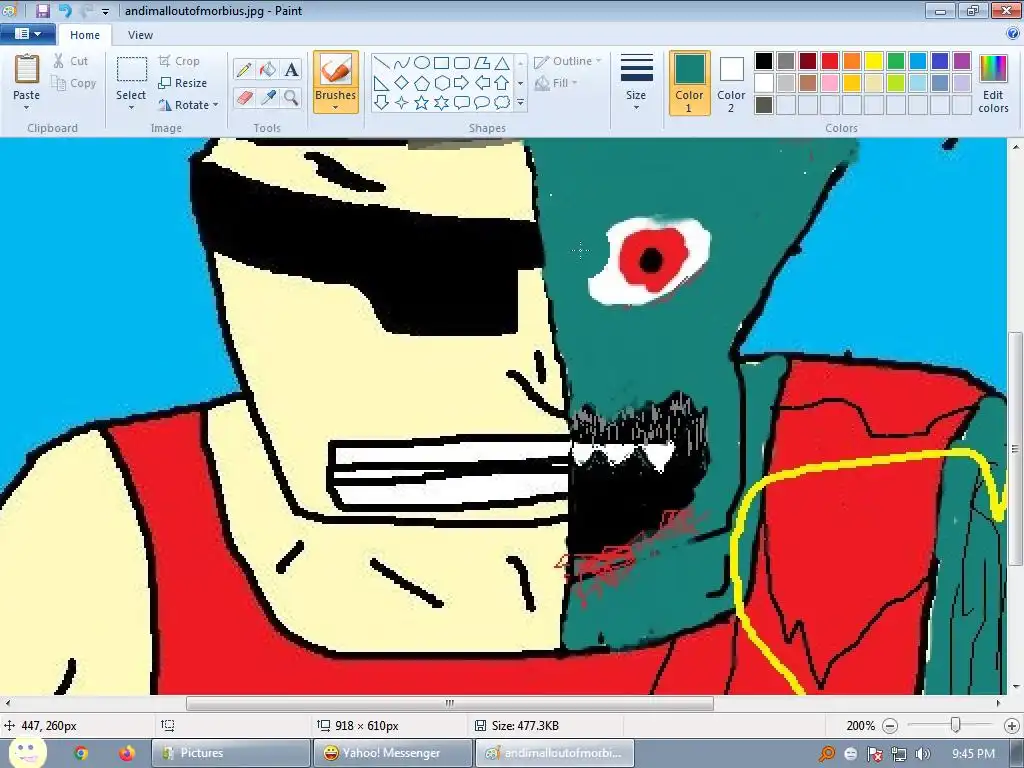Choose the Rounded rectangular callout shape
Viewport: 1024px width, 768px height.
(x=462, y=103)
